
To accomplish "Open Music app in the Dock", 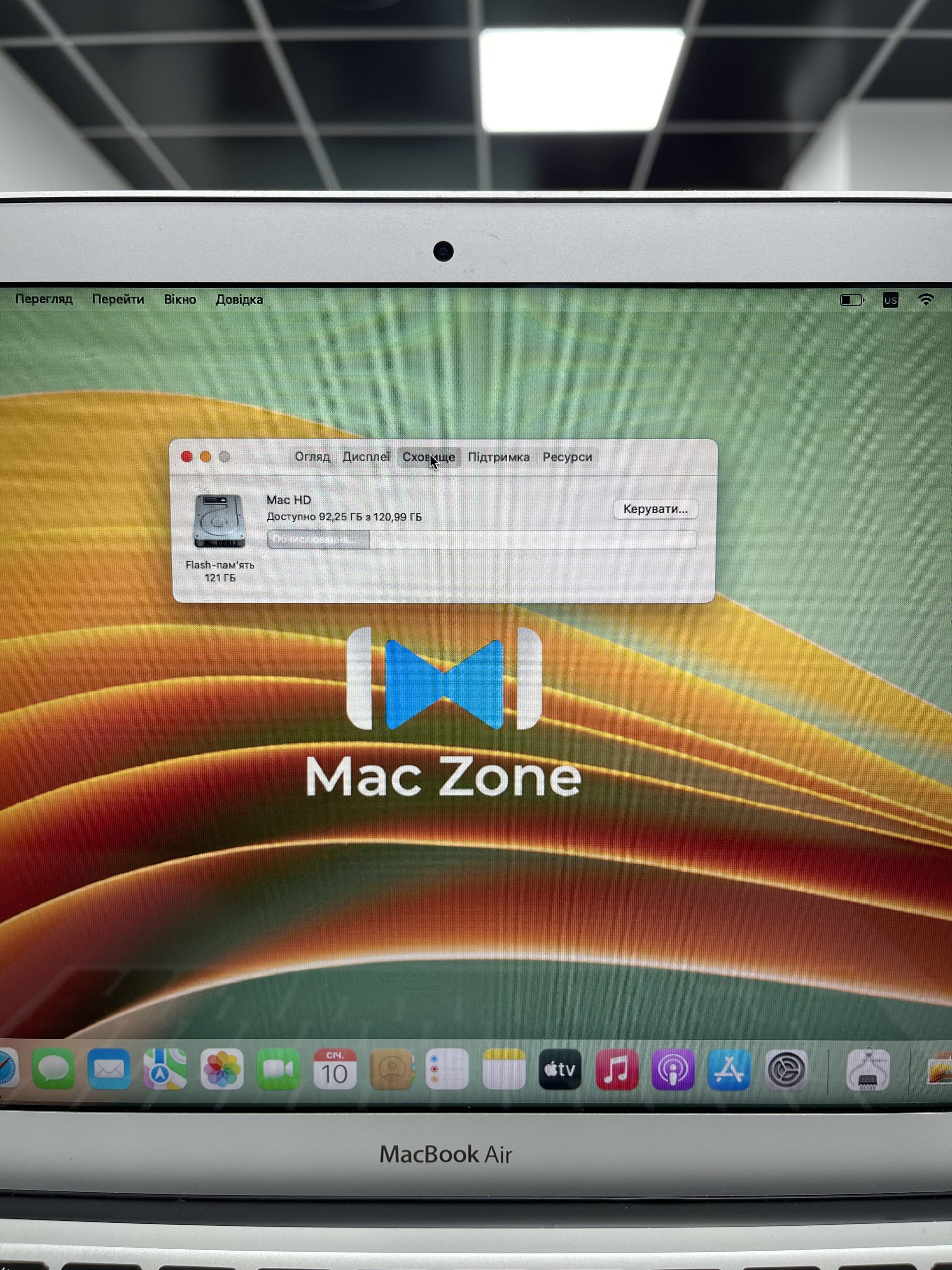I will (x=617, y=1069).
